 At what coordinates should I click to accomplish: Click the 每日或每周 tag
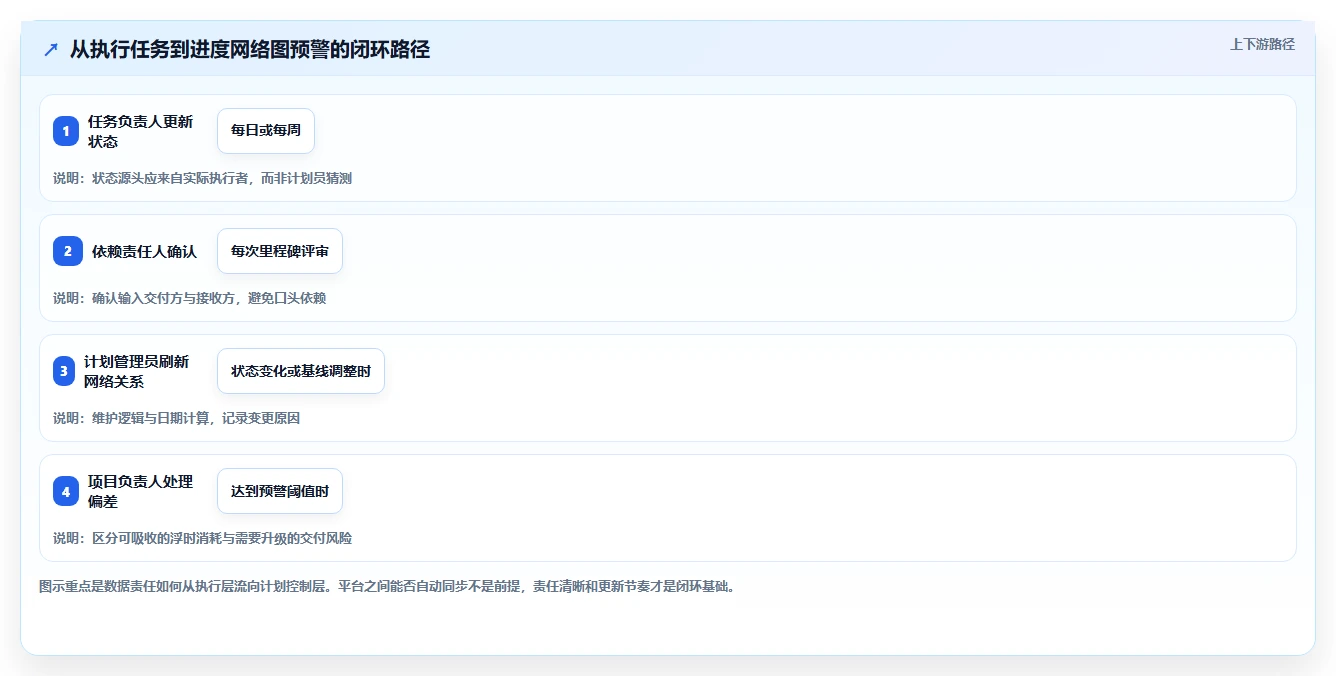pyautogui.click(x=266, y=131)
